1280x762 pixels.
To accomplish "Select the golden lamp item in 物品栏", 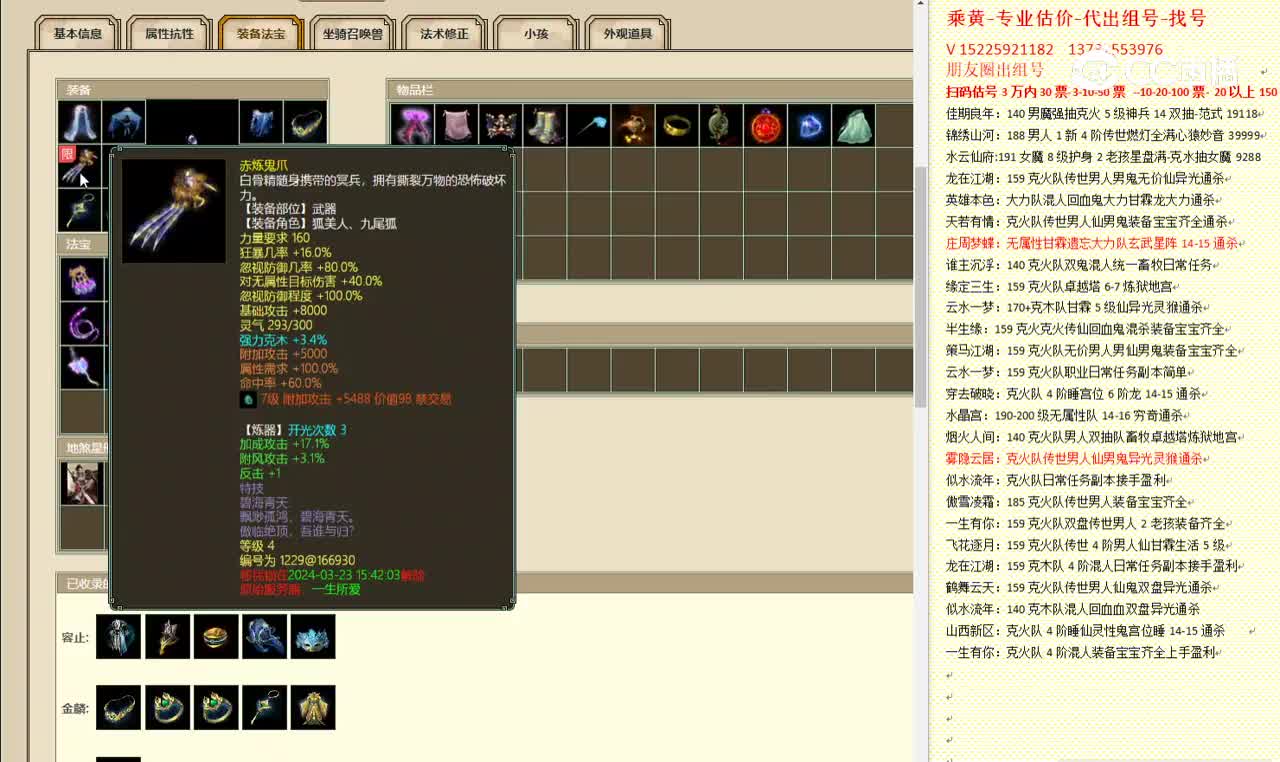I will coord(632,125).
